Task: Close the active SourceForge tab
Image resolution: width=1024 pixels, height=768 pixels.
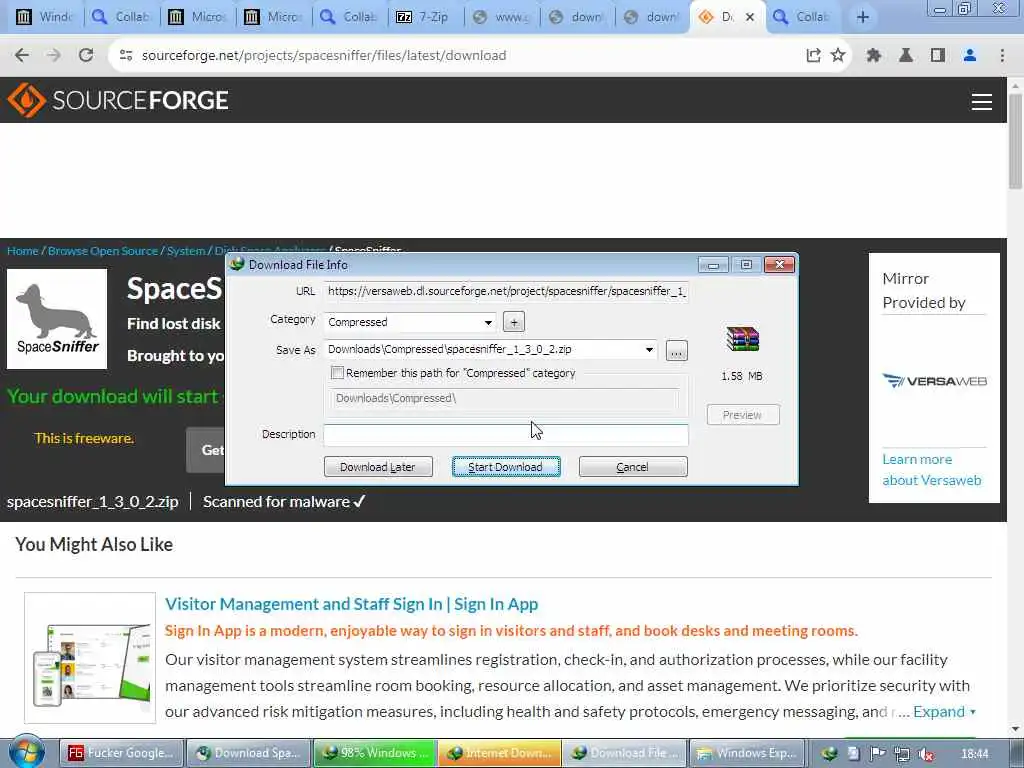Action: click(x=750, y=17)
